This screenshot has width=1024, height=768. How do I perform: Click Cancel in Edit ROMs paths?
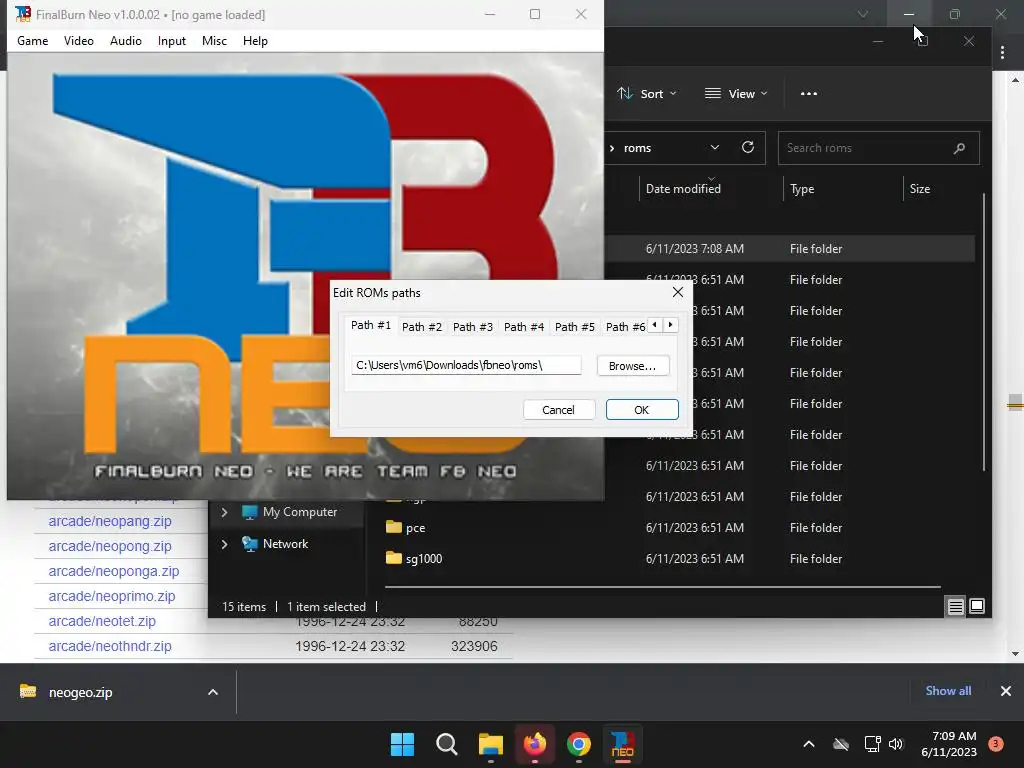click(558, 409)
